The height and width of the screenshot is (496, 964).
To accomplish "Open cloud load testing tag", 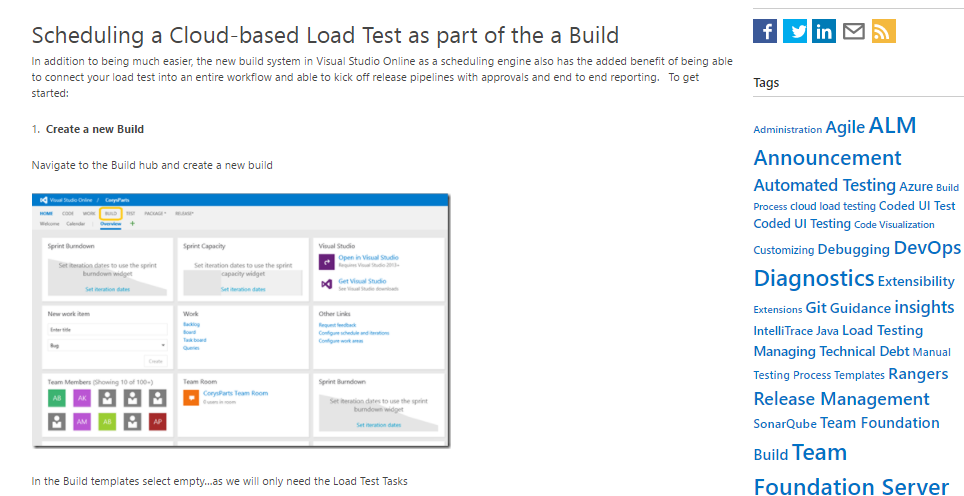I will 833,207.
